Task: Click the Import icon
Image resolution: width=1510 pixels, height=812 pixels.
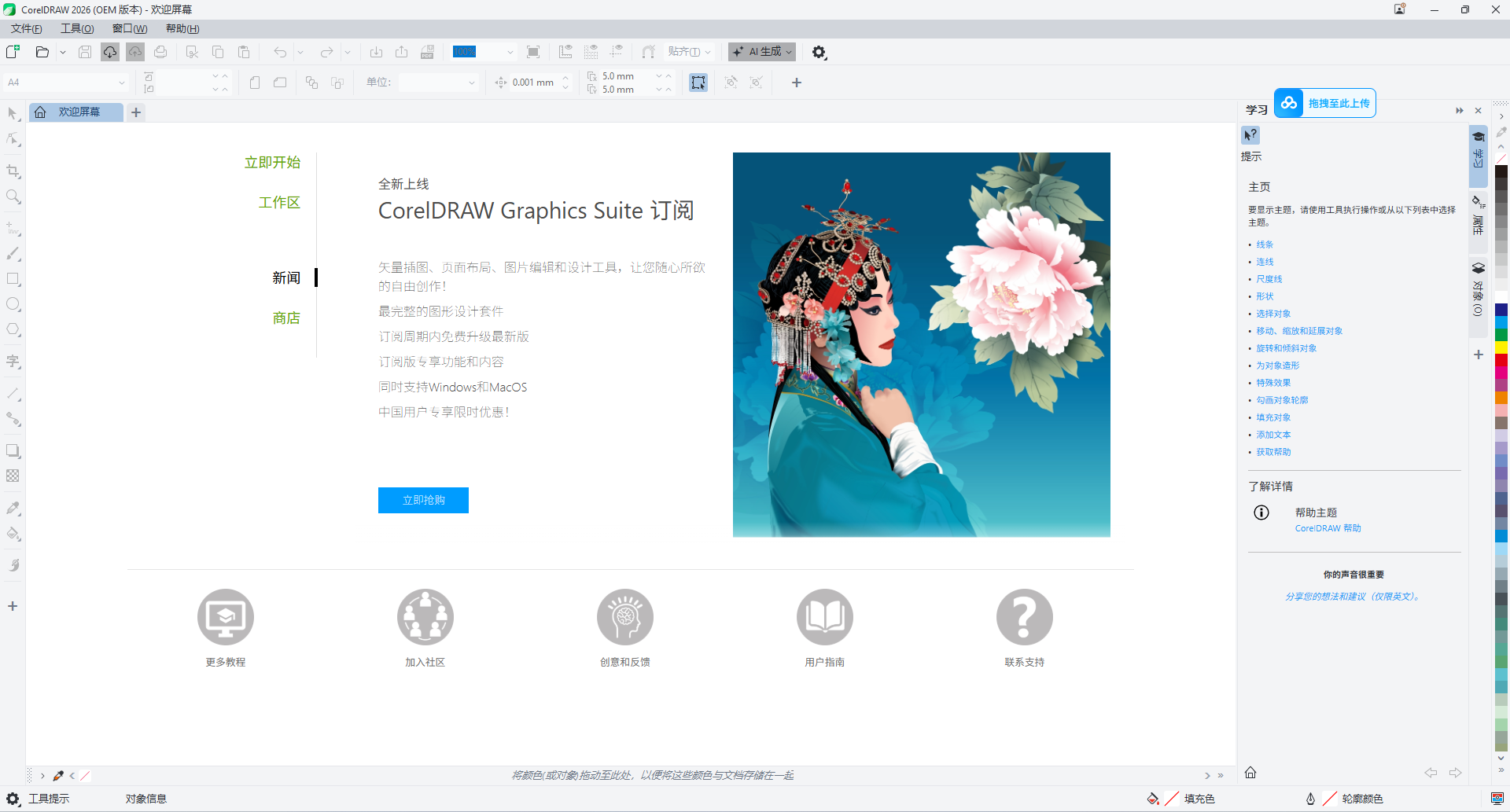Action: point(376,52)
